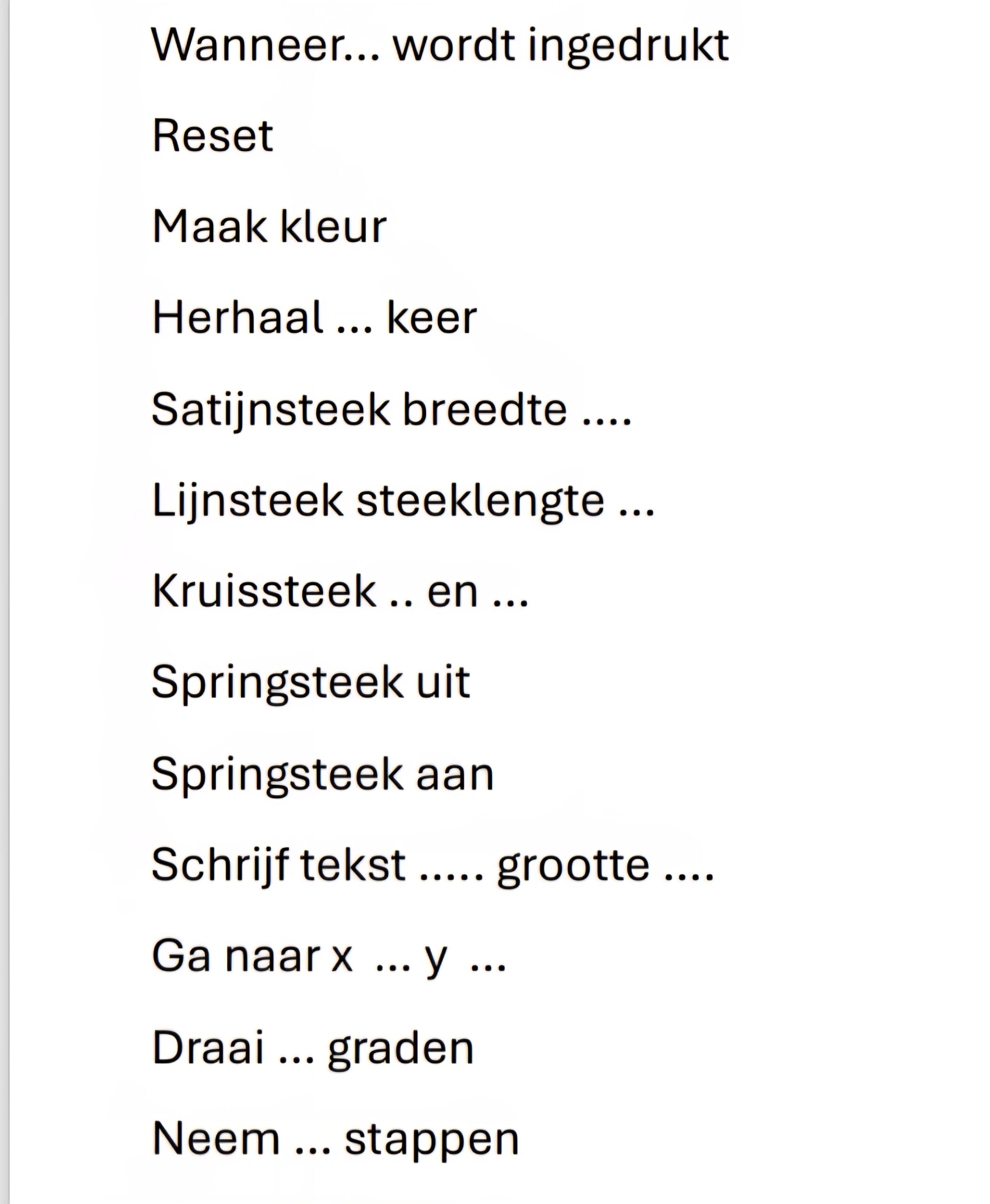Click the word "Draai"
This screenshot has width=990, height=1204.
208,1047
